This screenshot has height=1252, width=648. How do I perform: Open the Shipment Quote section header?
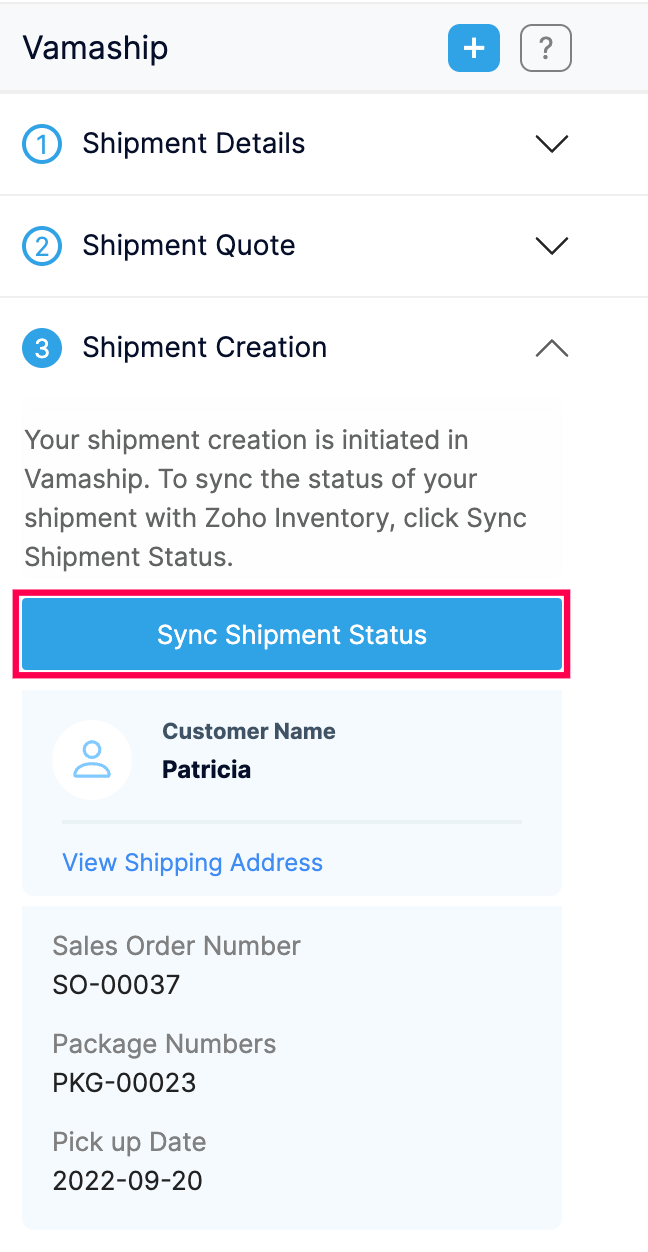(189, 246)
